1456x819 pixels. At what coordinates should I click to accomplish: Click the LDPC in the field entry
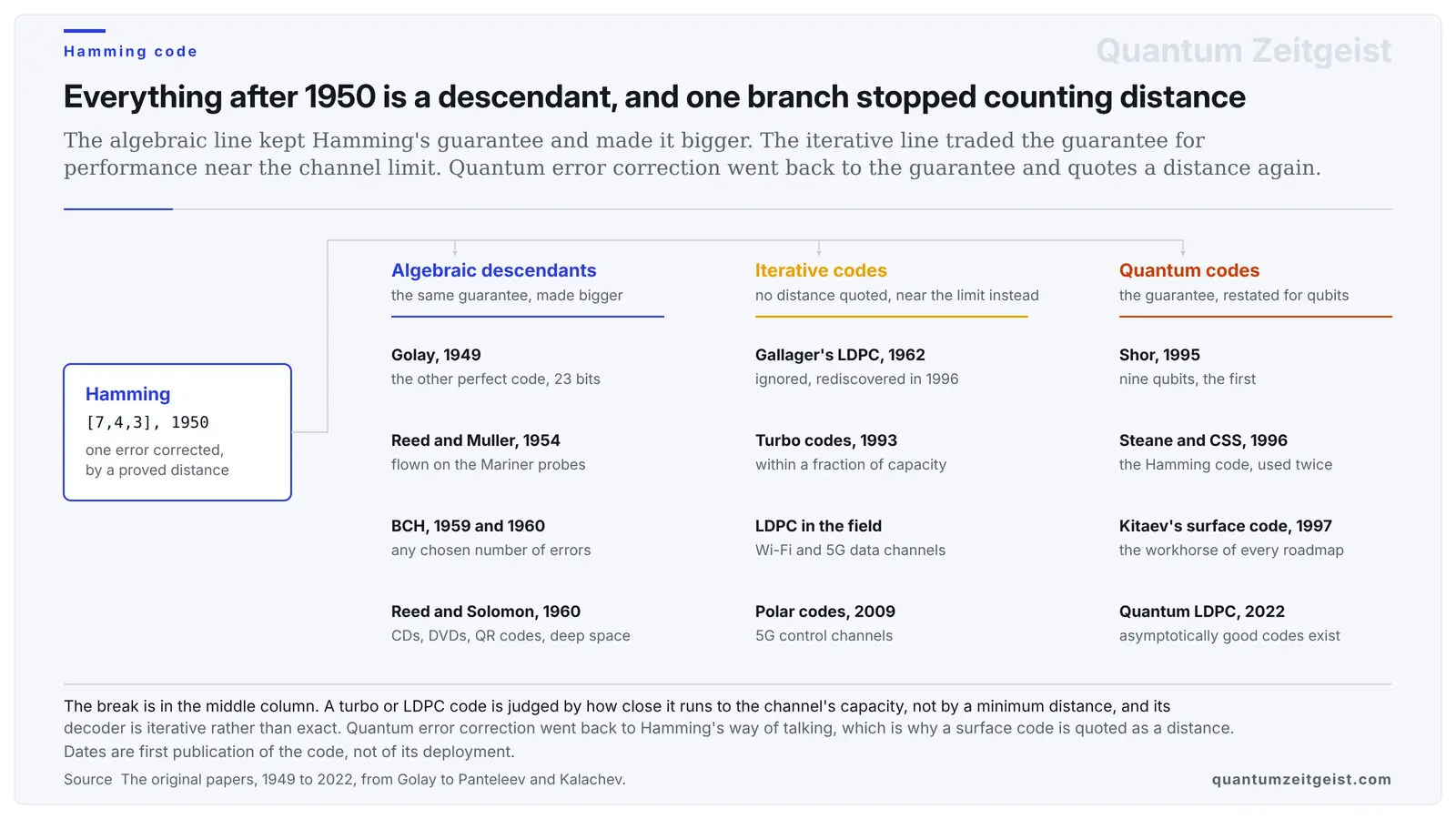851,538
